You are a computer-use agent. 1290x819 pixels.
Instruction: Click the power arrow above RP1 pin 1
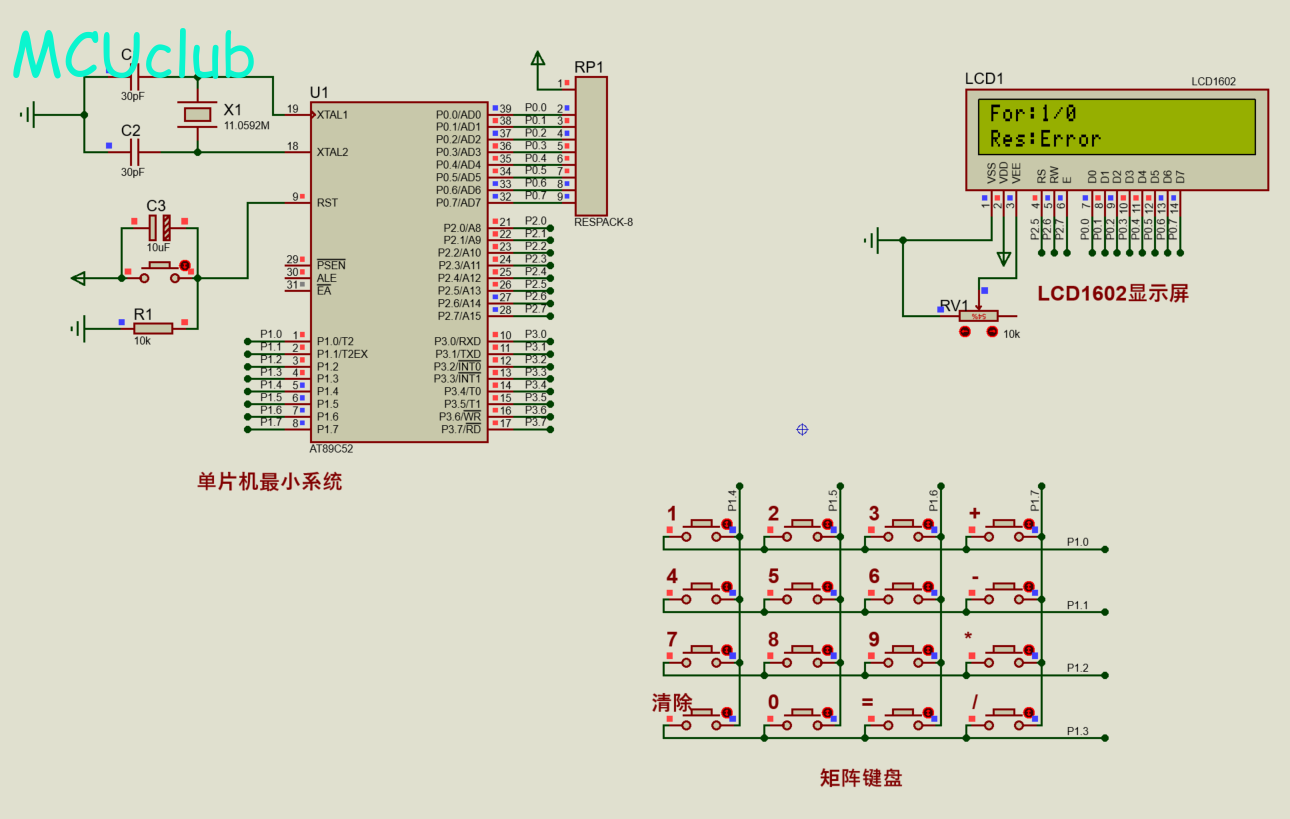[537, 60]
